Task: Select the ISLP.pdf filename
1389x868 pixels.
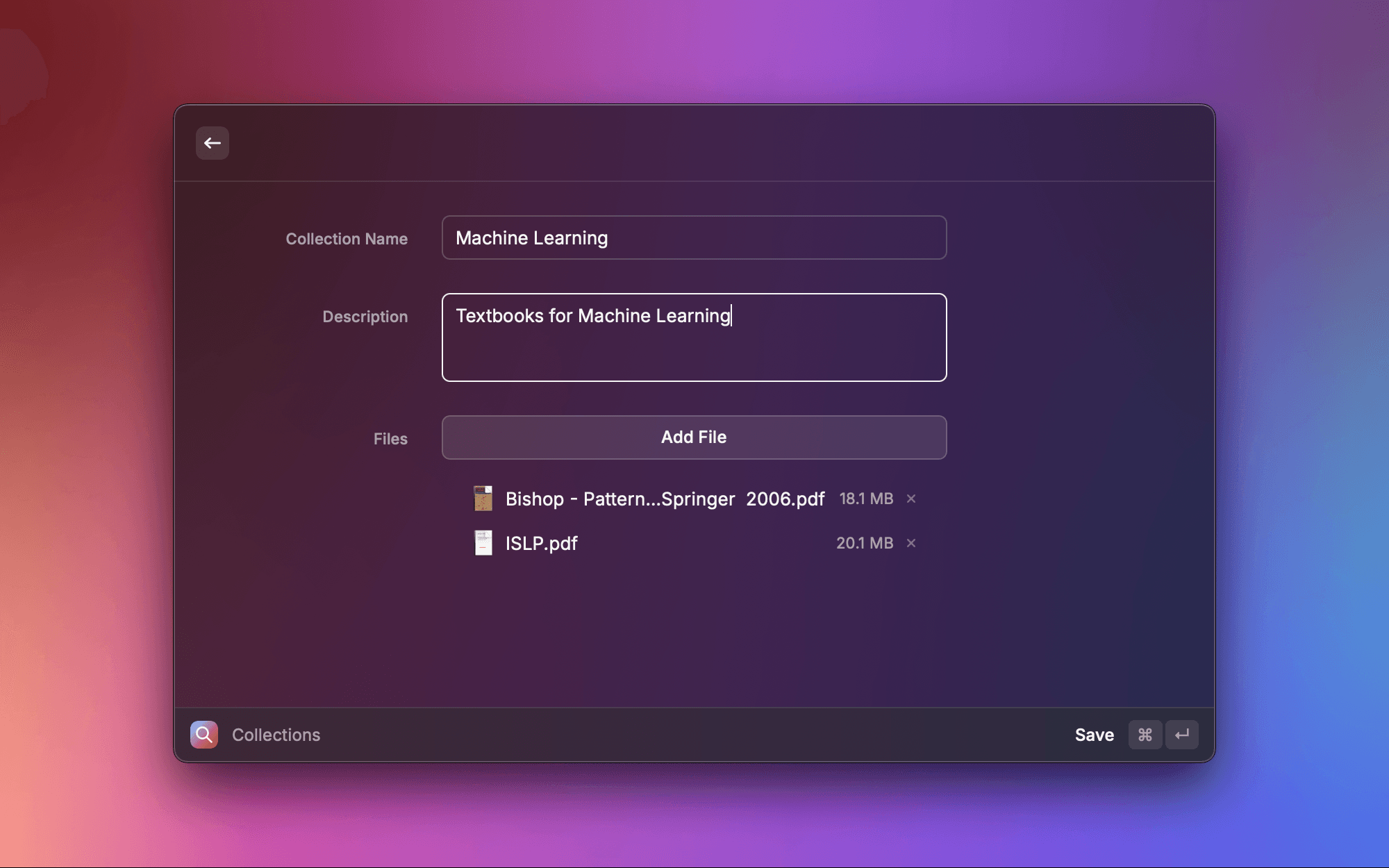Action: [x=541, y=543]
